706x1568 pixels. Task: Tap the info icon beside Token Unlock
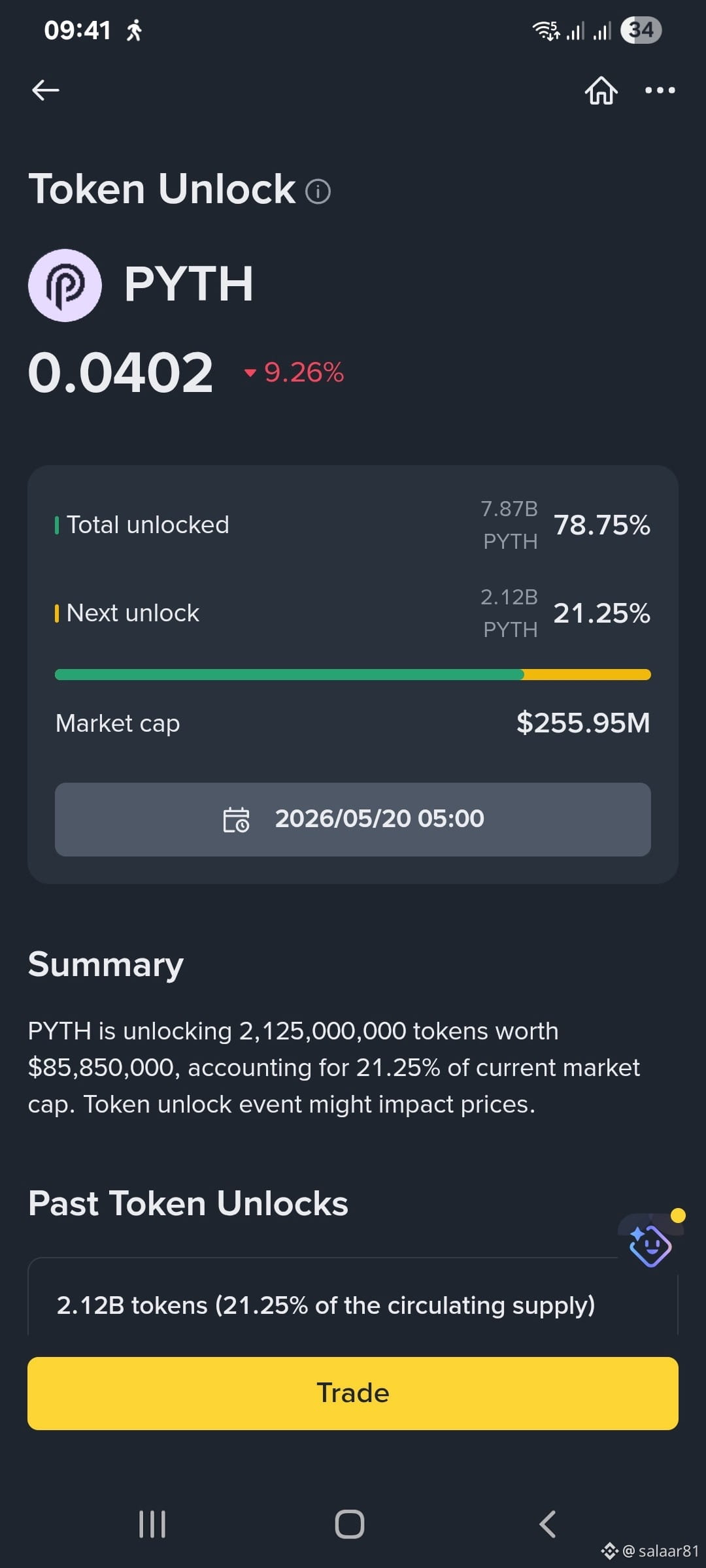point(318,191)
